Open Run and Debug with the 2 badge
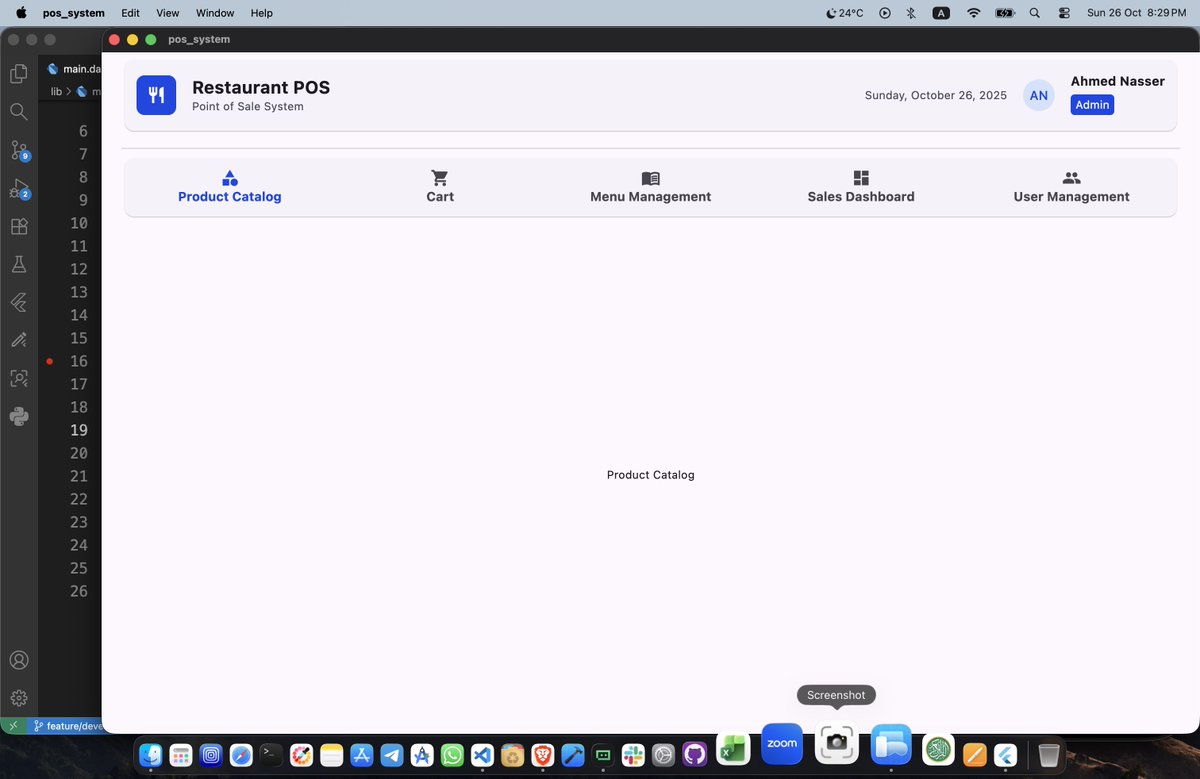1200x779 pixels. point(19,188)
